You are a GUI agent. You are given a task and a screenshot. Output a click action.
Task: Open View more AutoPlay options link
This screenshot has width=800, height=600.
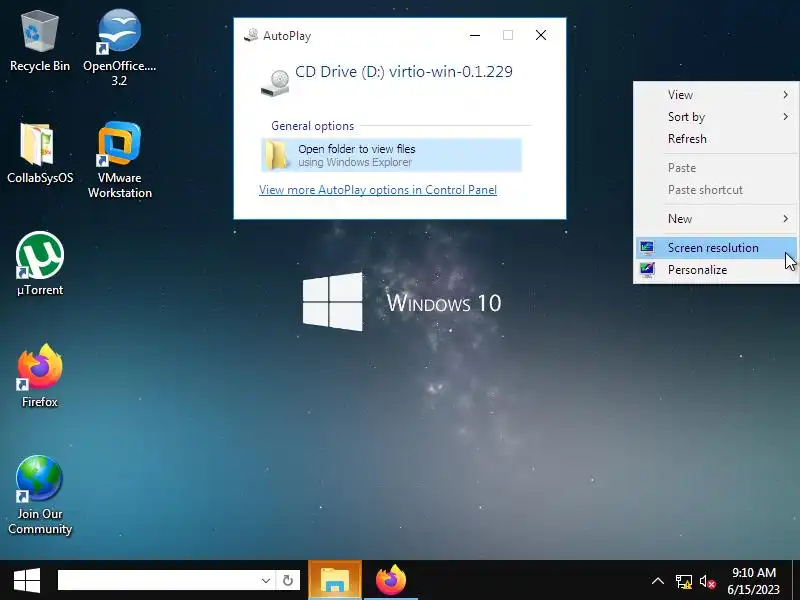[x=378, y=190]
